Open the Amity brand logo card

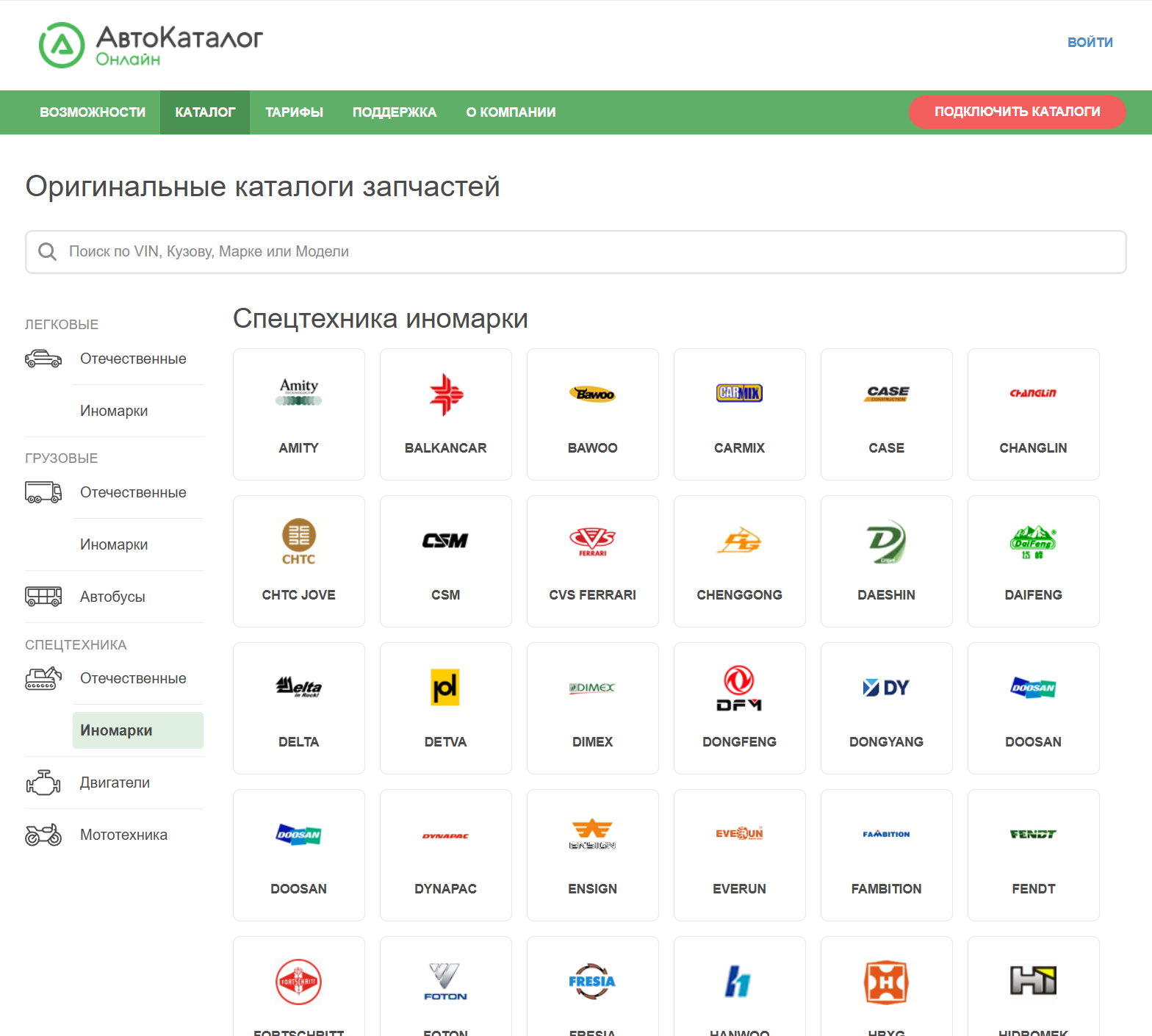299,393
